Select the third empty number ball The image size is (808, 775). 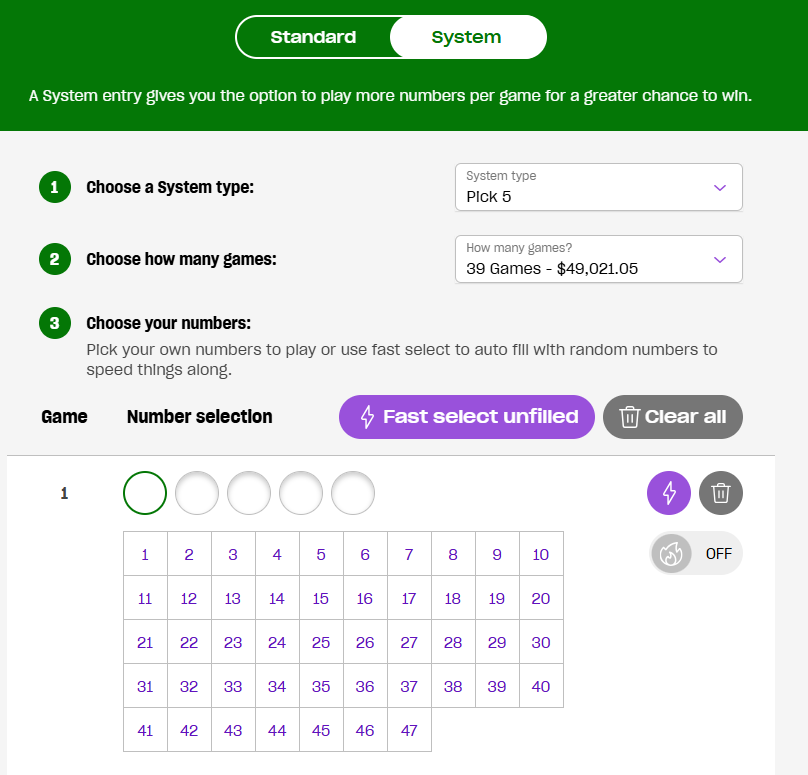(x=249, y=493)
